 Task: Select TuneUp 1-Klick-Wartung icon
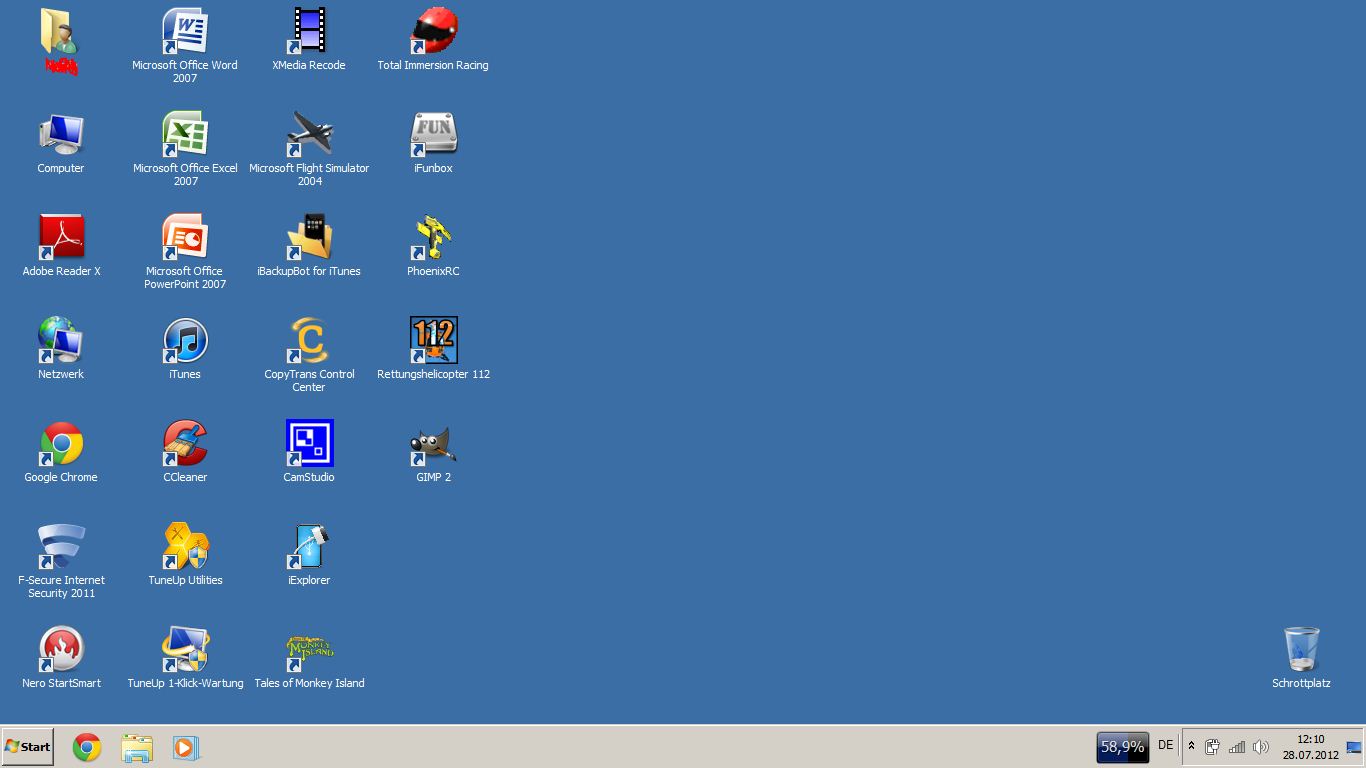185,650
